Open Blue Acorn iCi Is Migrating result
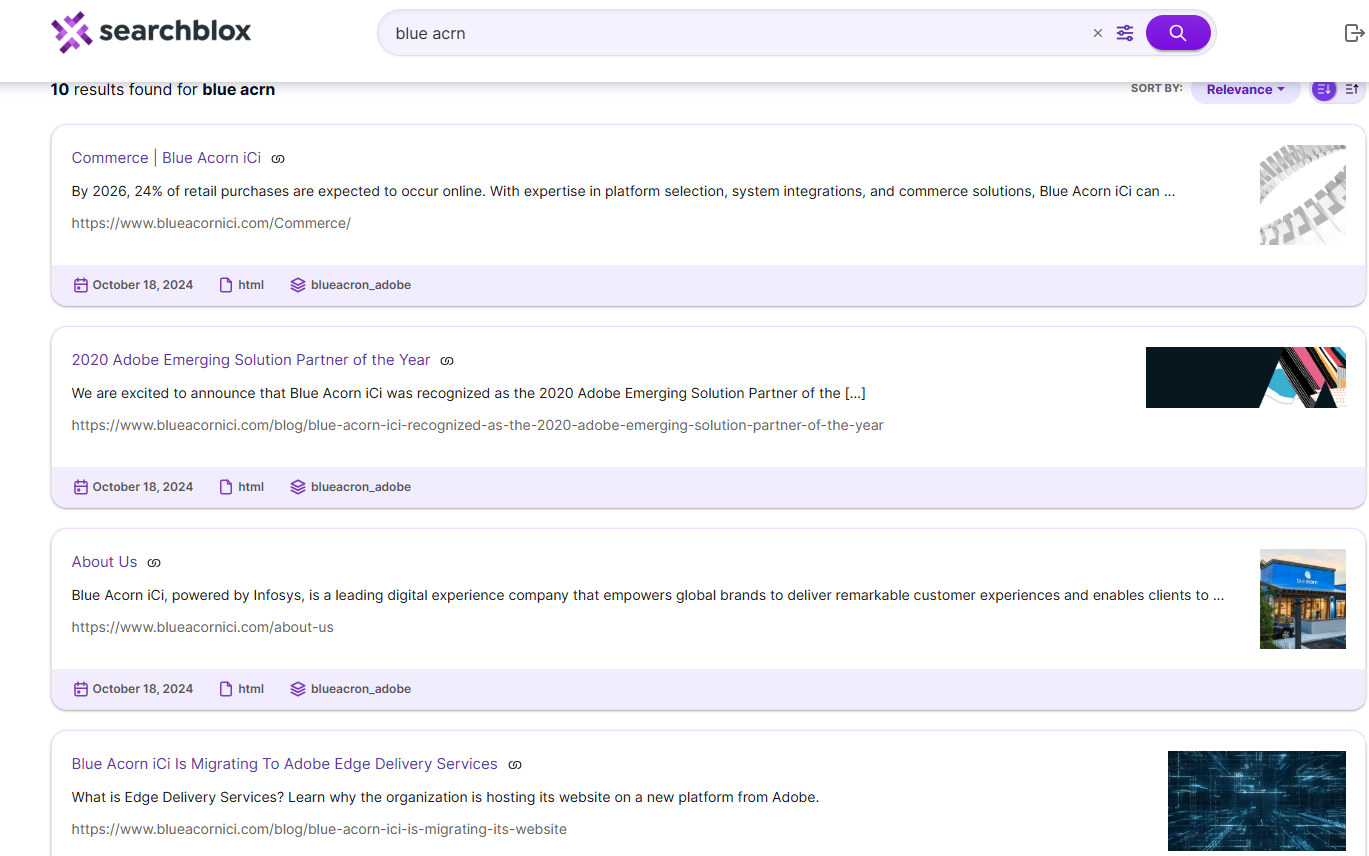This screenshot has width=1369, height=856. coord(284,764)
